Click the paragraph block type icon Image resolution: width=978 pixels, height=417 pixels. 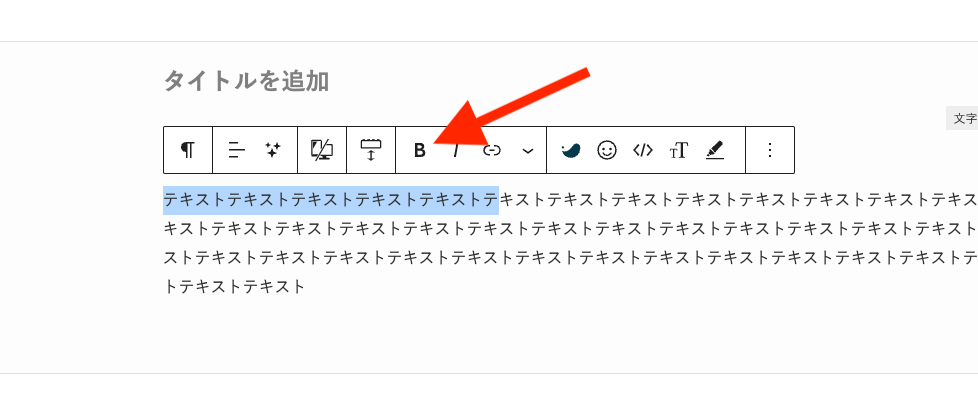pos(188,150)
